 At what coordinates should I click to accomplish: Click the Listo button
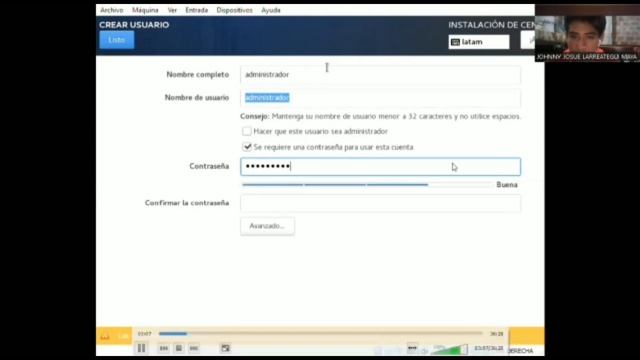[116, 40]
